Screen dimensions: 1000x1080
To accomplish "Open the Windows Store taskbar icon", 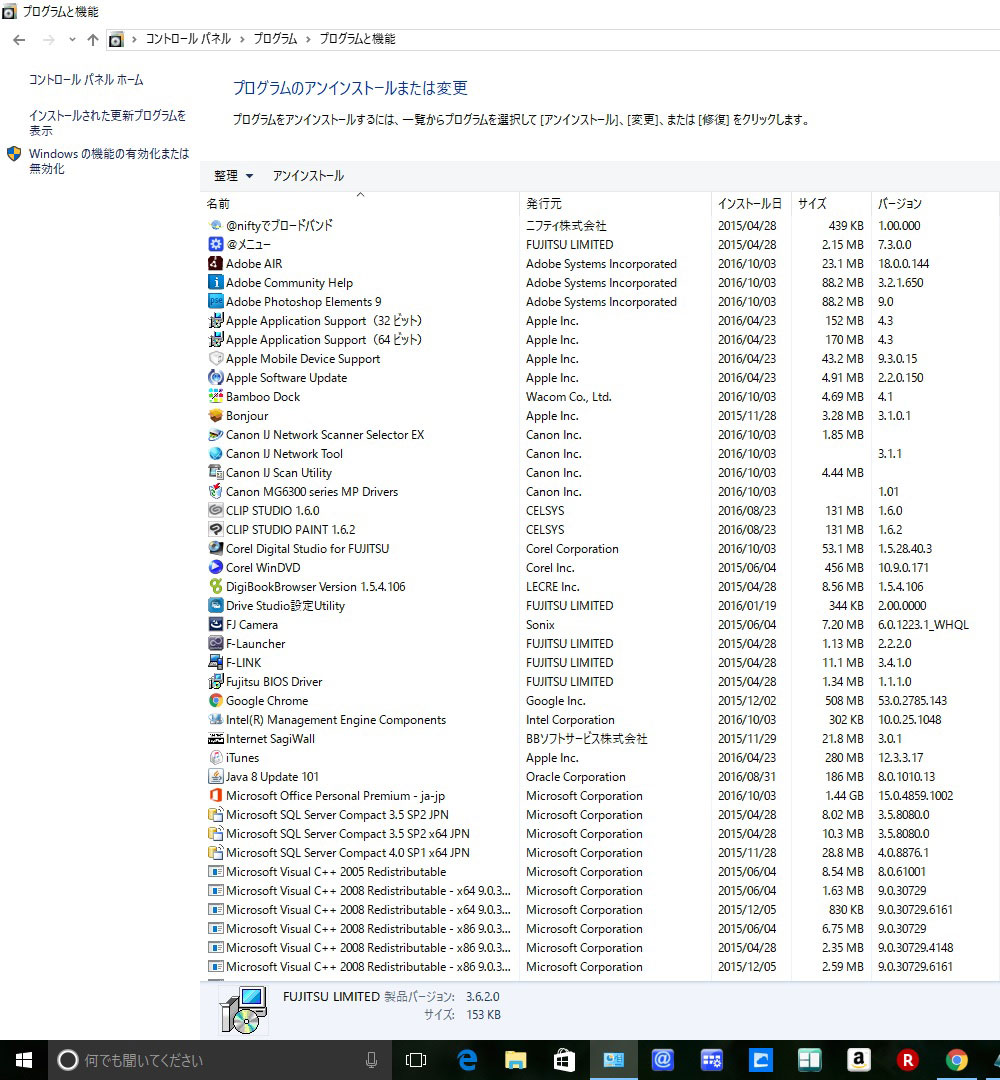I will click(564, 1059).
